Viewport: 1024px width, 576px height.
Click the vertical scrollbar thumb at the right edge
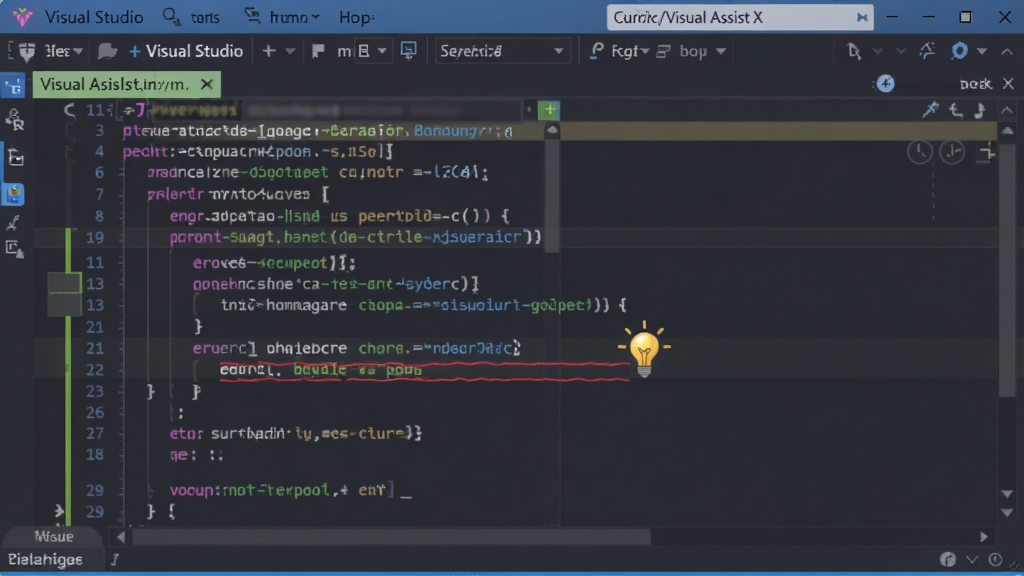coord(1007,268)
